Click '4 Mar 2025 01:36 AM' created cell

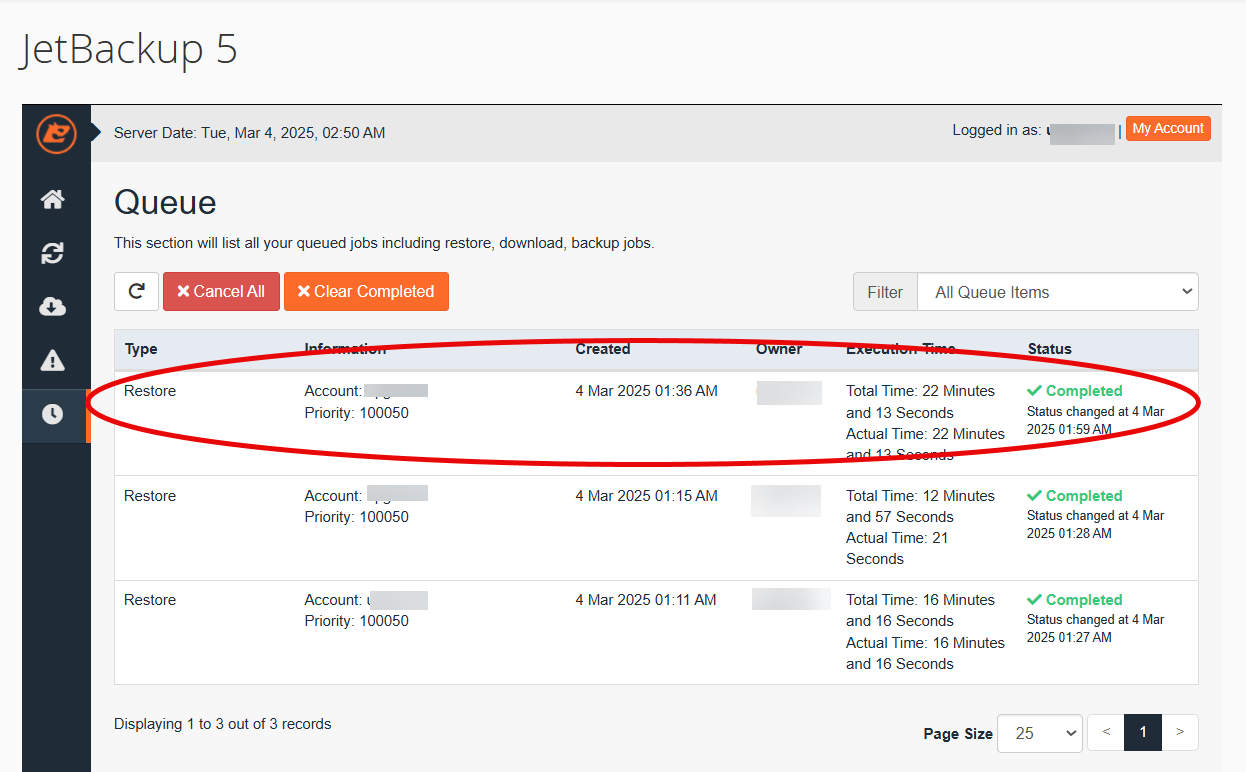647,391
